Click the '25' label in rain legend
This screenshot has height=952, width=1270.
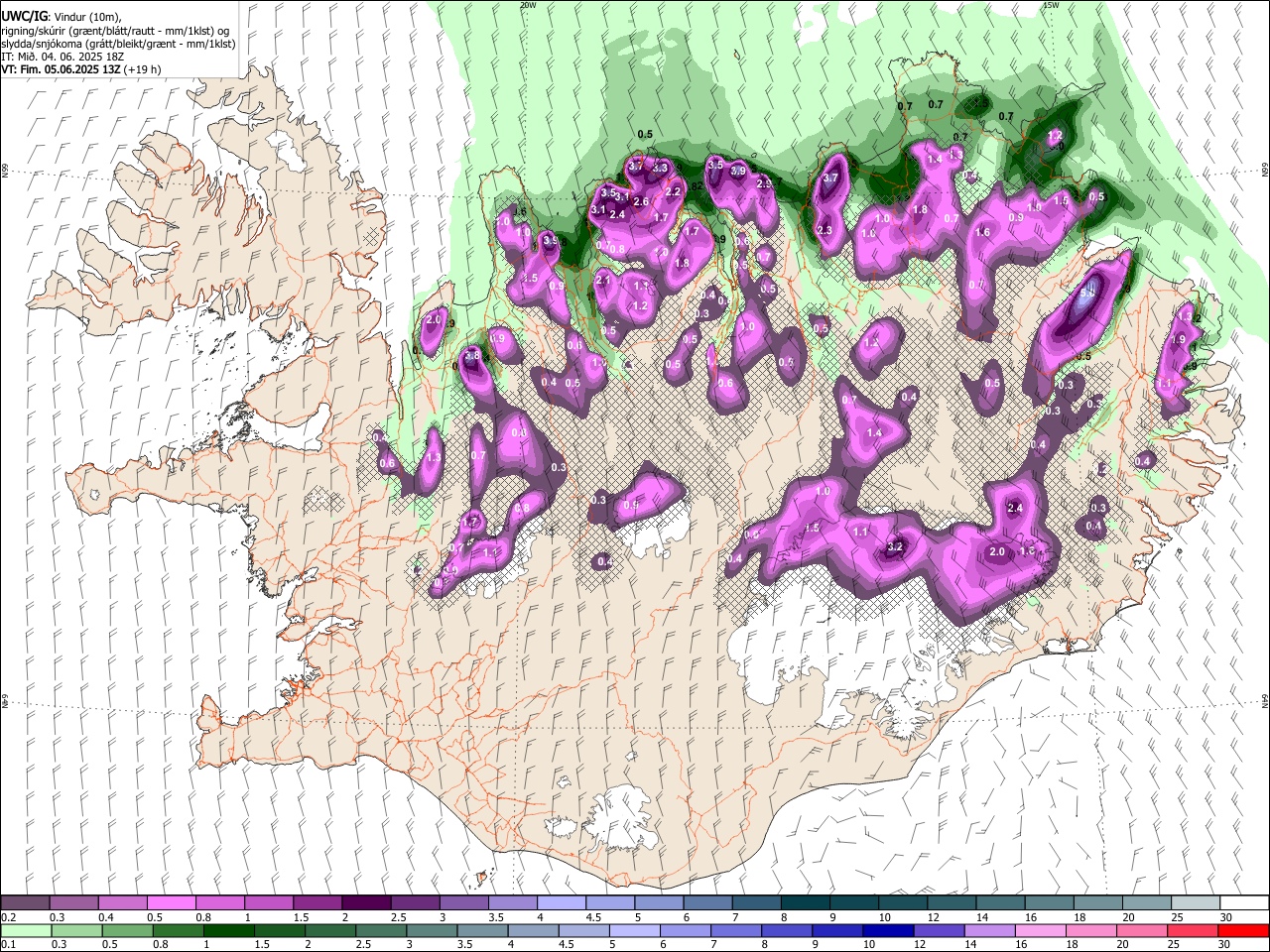(1176, 944)
